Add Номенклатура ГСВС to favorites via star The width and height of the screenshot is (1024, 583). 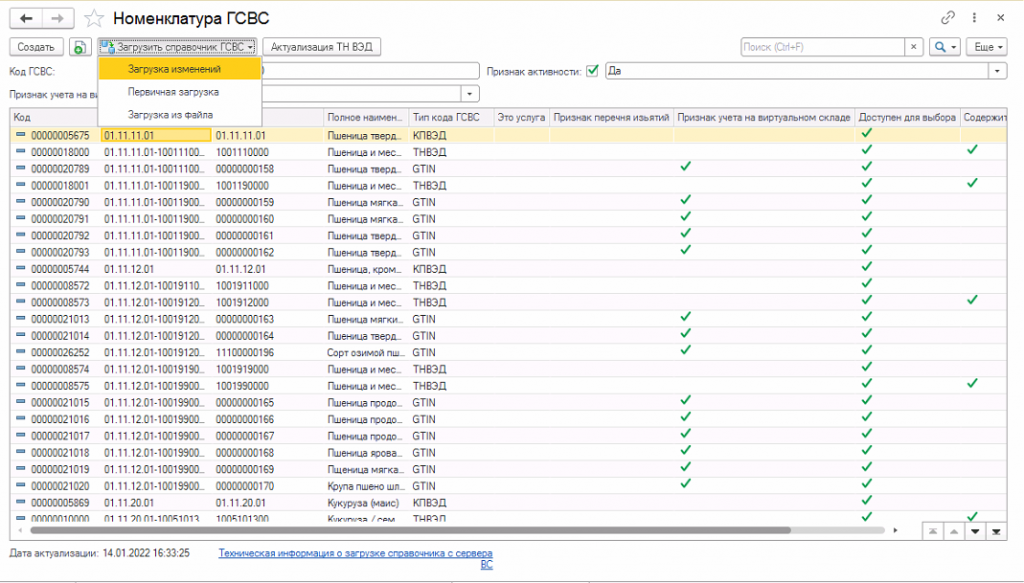tap(95, 18)
